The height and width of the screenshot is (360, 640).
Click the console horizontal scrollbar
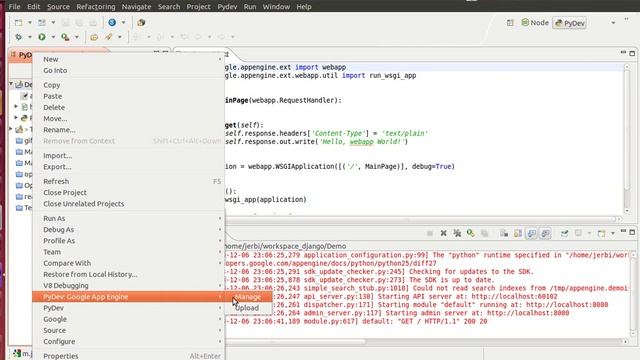296,341
